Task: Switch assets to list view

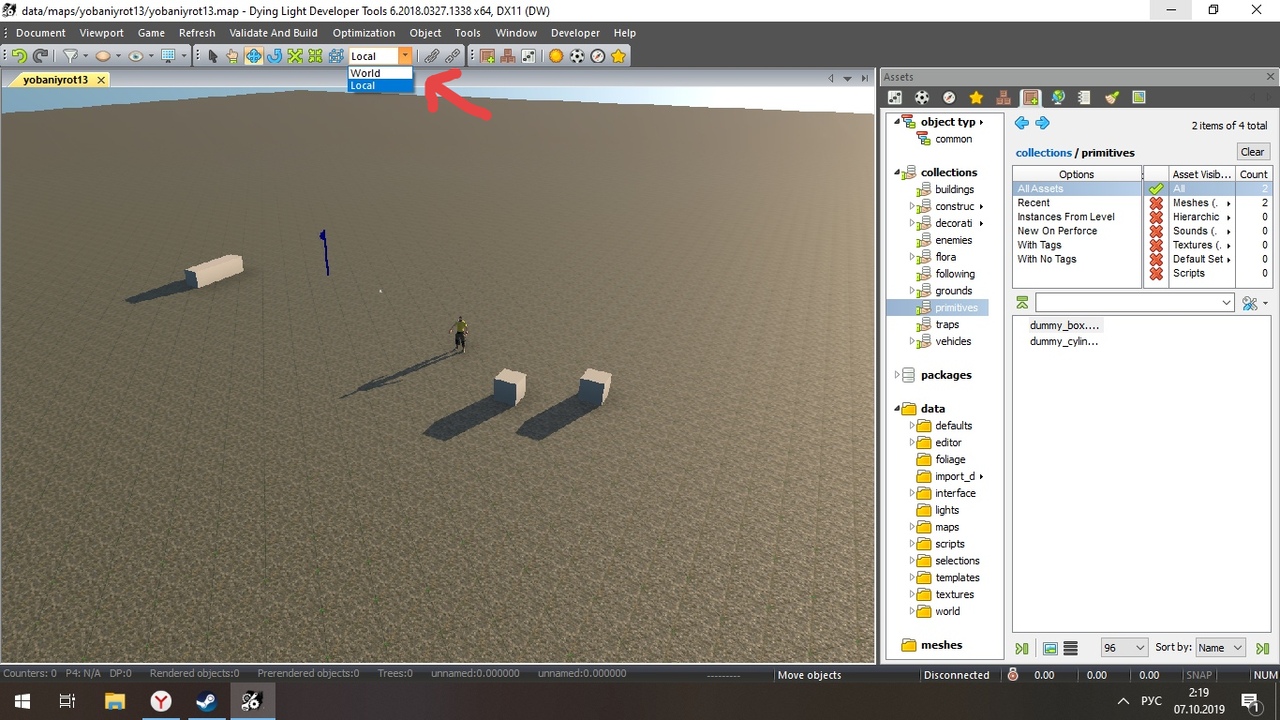Action: 1070,648
